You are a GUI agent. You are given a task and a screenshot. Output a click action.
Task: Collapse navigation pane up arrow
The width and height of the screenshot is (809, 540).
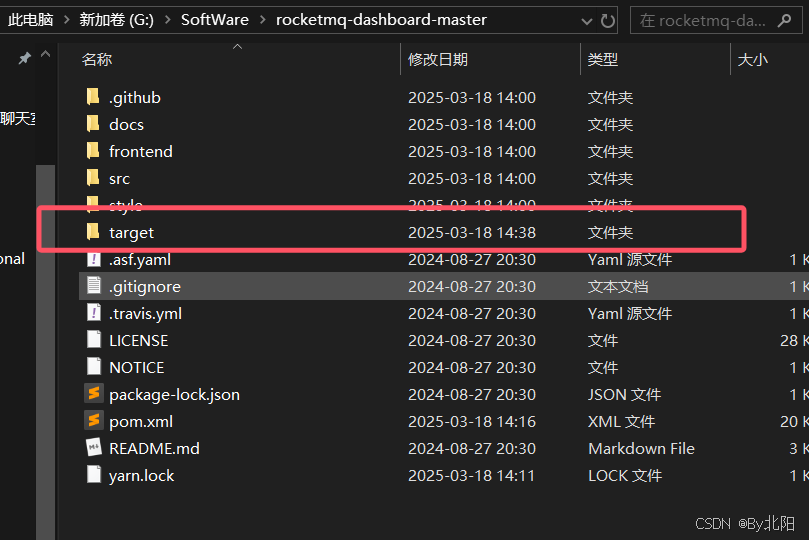46,54
